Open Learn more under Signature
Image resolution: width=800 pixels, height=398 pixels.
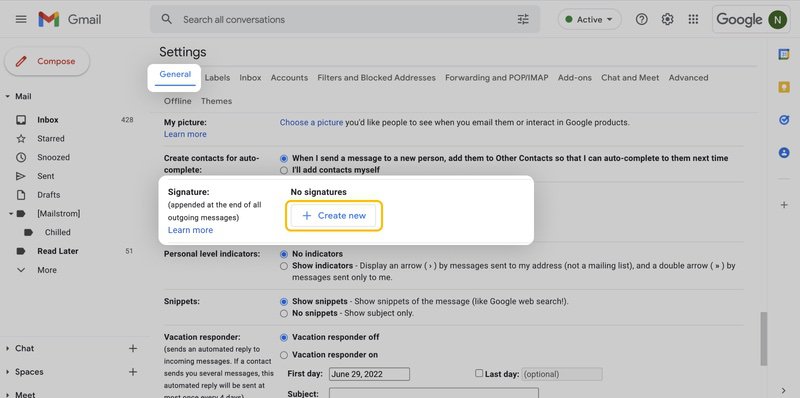tap(190, 230)
